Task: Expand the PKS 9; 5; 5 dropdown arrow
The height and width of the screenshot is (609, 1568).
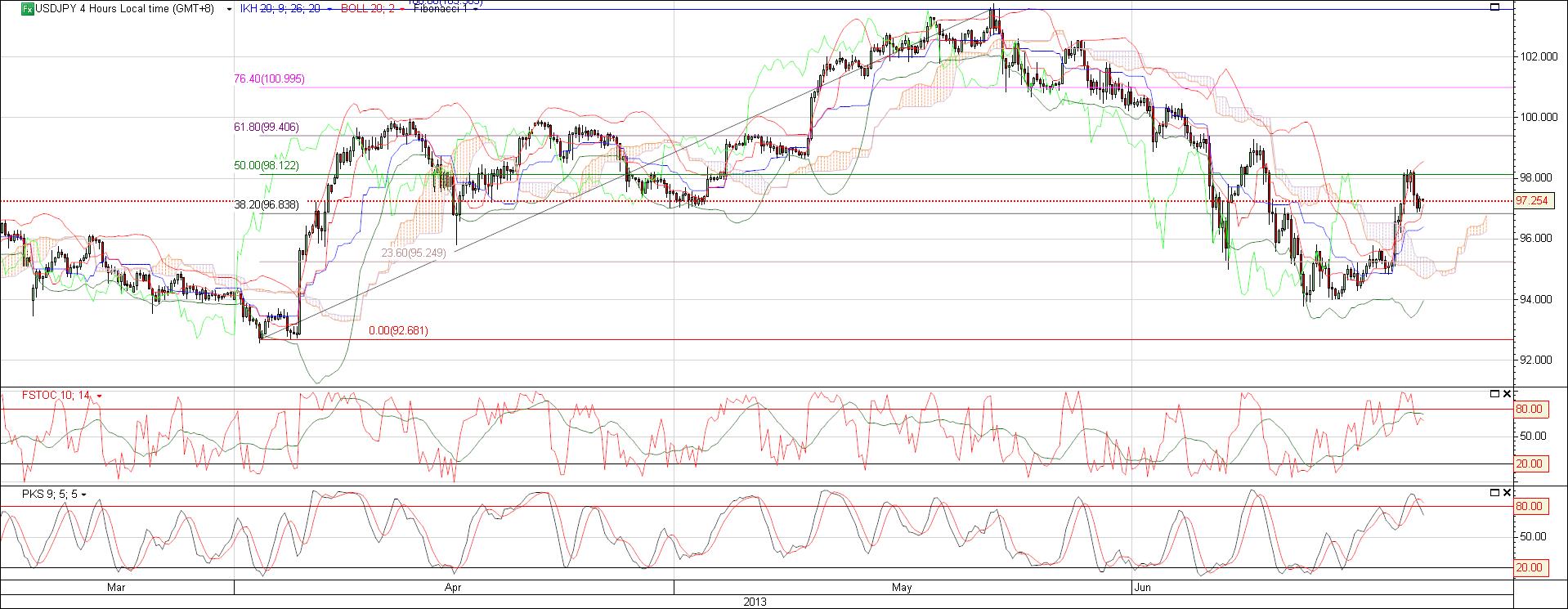Action: click(84, 495)
